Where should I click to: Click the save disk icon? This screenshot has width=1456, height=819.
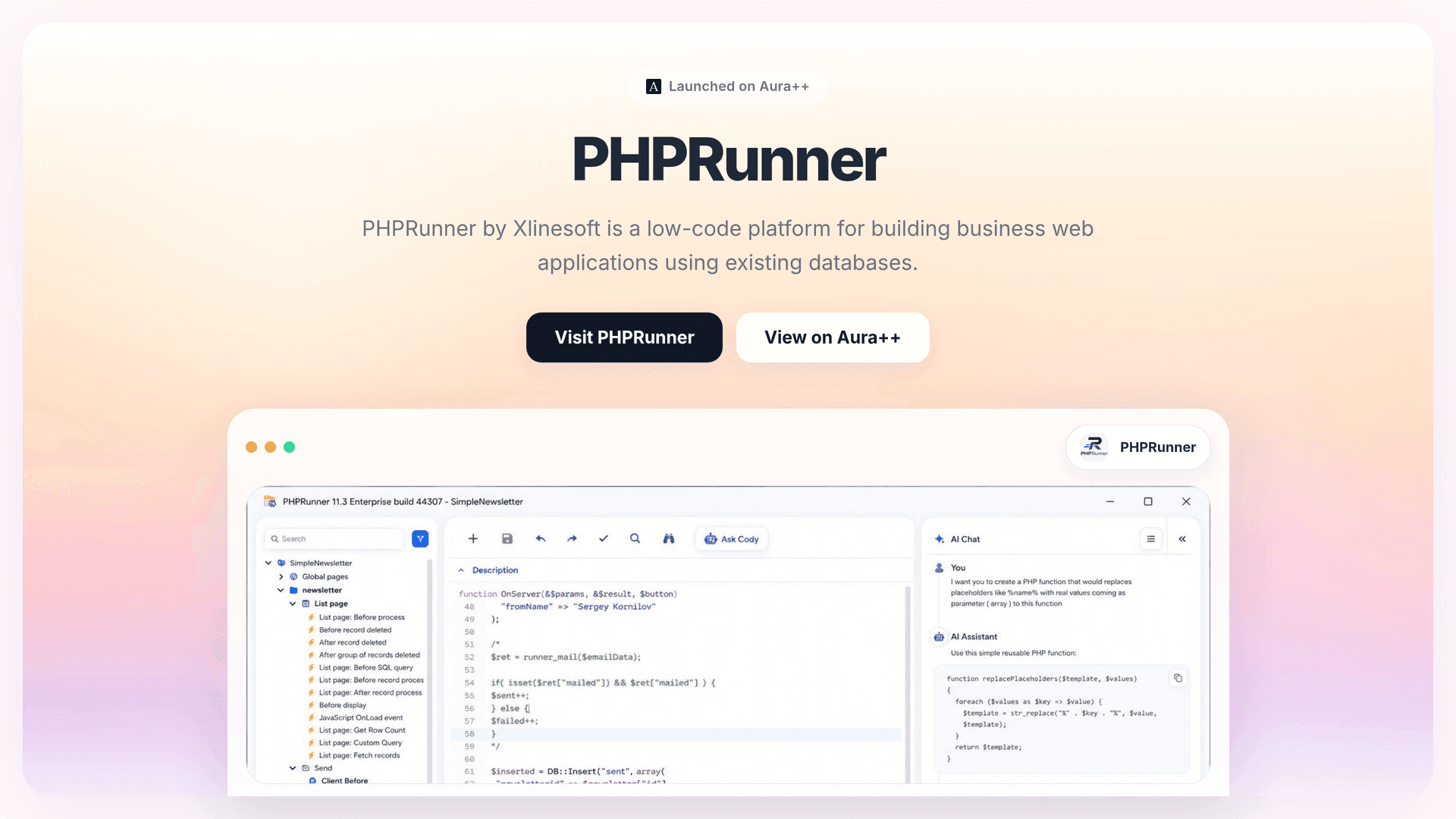(507, 539)
